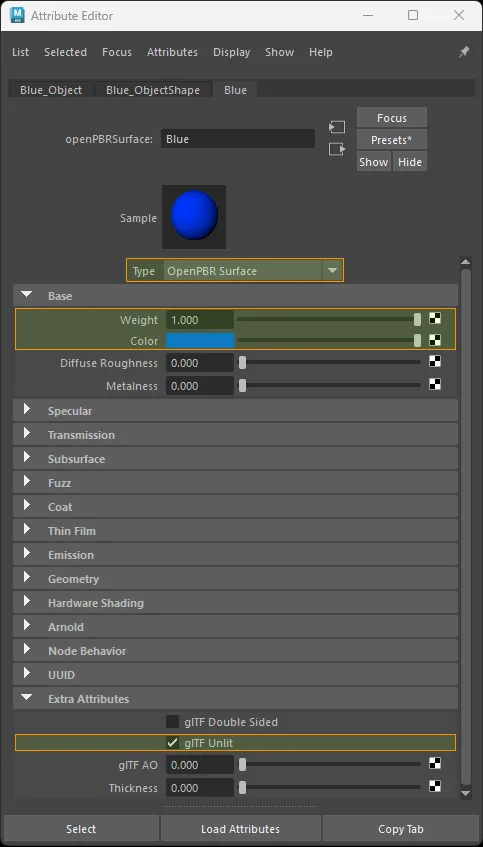483x847 pixels.
Task: Click the openPBRSurface name field
Action: tap(238, 139)
